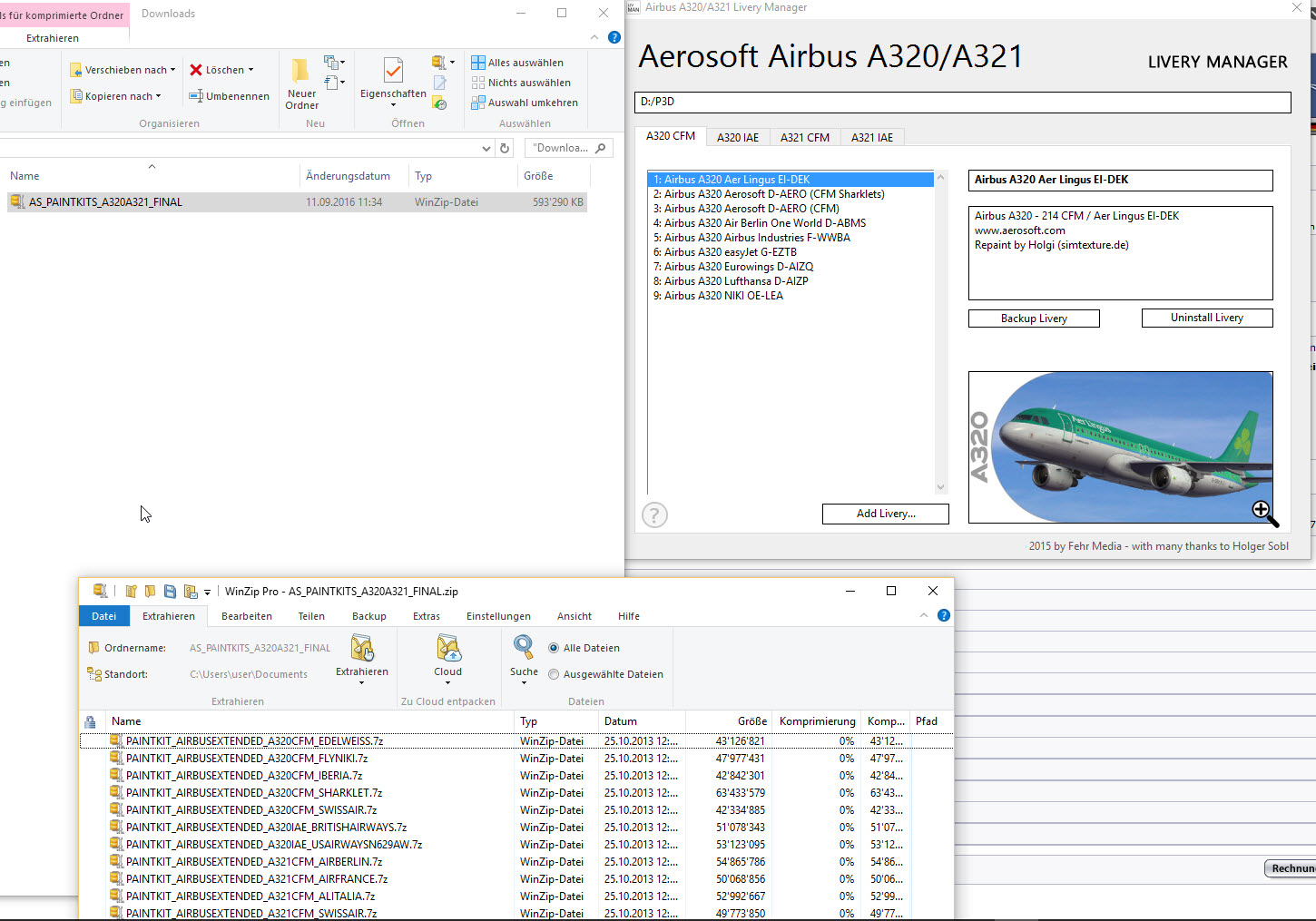
Task: Click the Uninstall Livery button
Action: pyautogui.click(x=1207, y=318)
